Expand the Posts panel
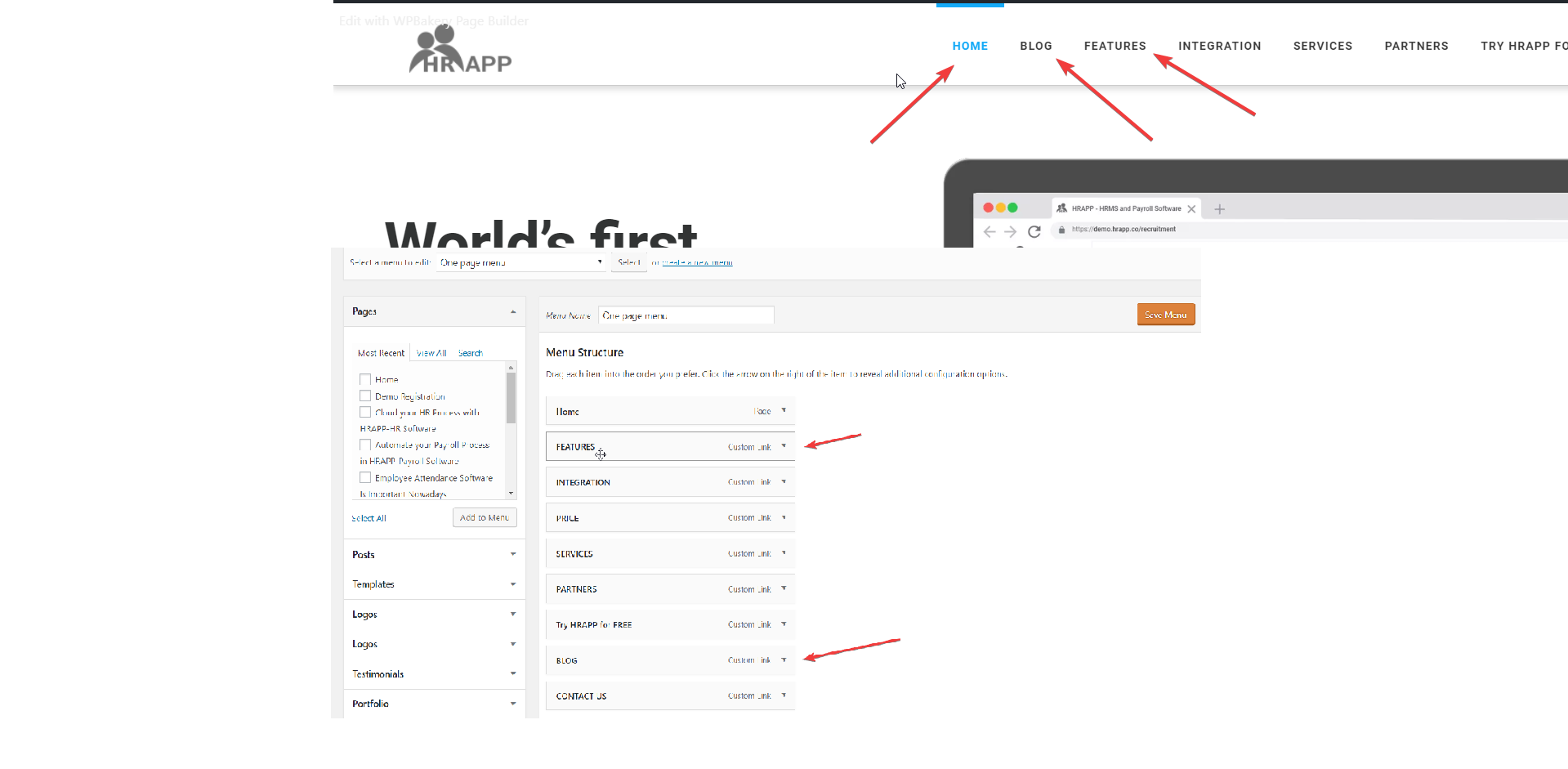Viewport: 1568px width, 769px height. pos(513,554)
